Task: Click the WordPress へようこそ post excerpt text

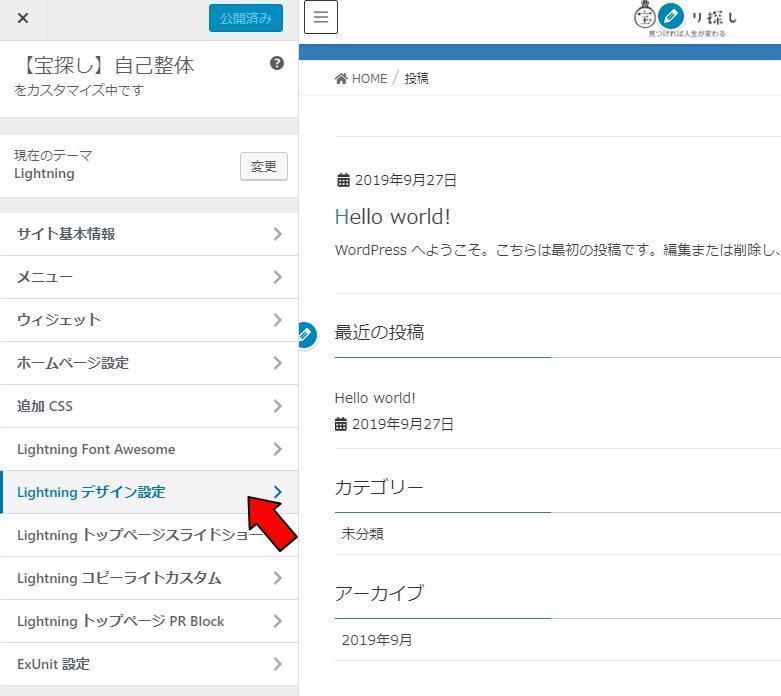Action: (x=558, y=250)
